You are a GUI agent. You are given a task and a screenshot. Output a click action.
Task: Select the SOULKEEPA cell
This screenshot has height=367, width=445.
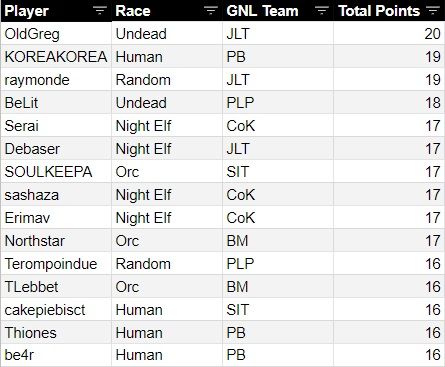pos(56,172)
